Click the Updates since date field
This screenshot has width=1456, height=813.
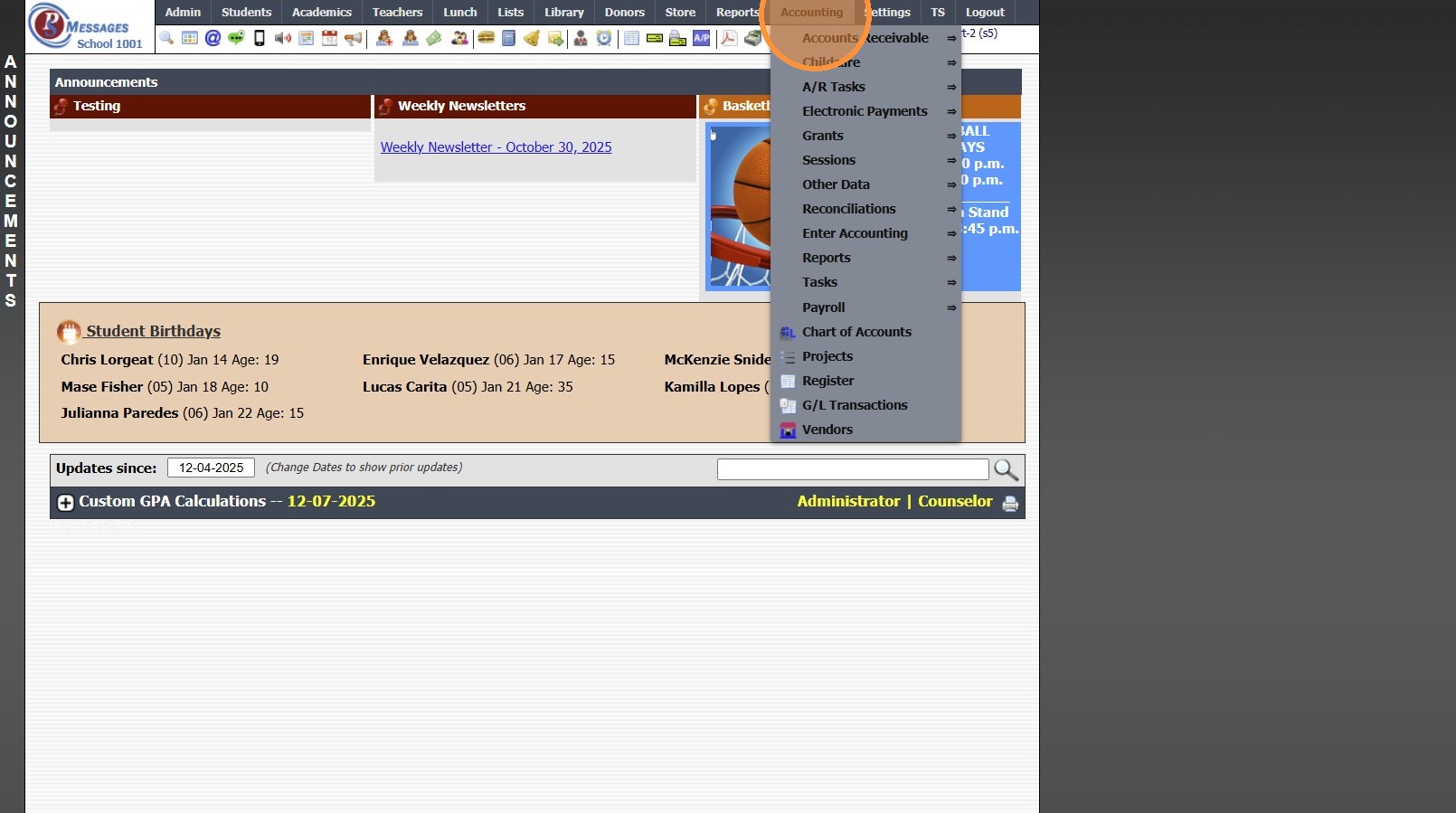pos(211,468)
